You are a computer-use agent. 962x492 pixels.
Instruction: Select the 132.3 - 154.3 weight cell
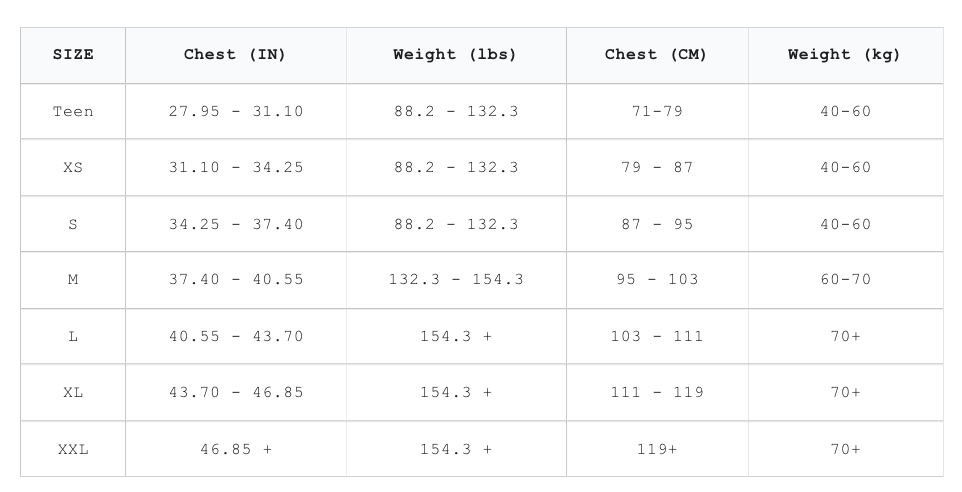point(456,280)
